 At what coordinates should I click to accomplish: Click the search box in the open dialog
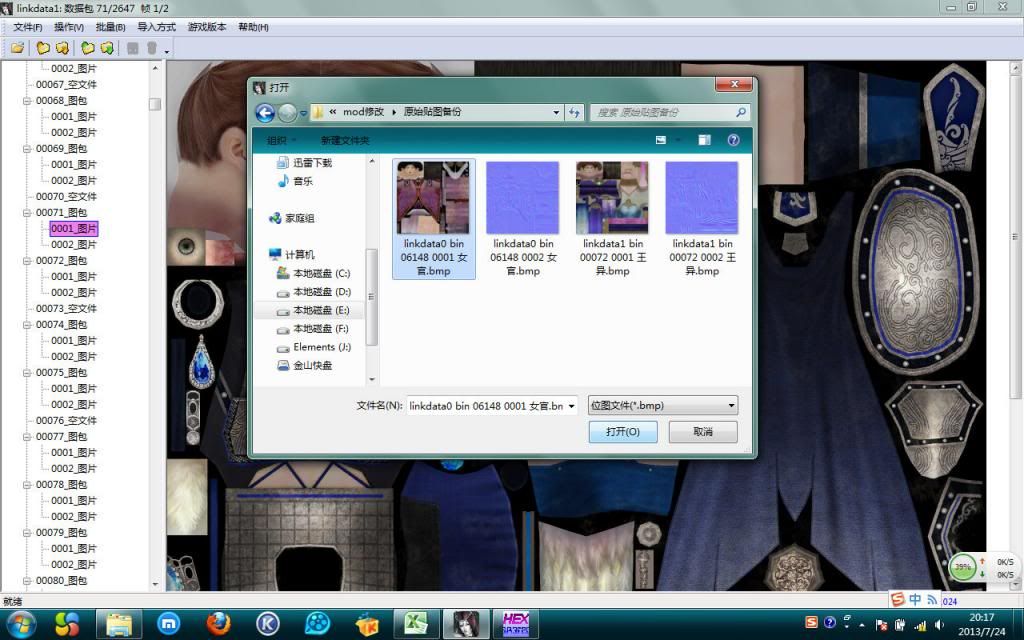pyautogui.click(x=668, y=113)
